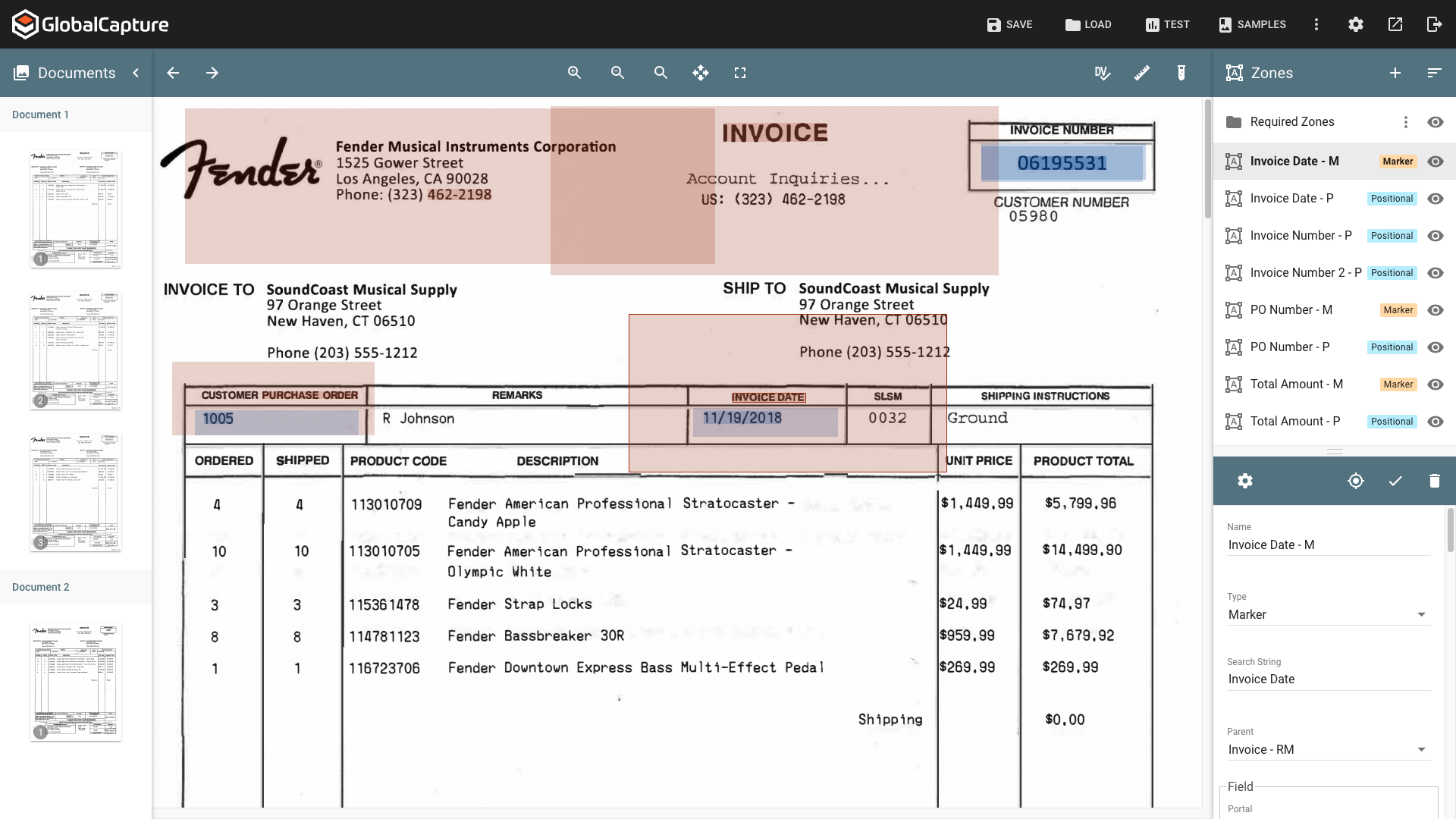Edit the Search String field
1456x819 pixels.
click(1329, 679)
